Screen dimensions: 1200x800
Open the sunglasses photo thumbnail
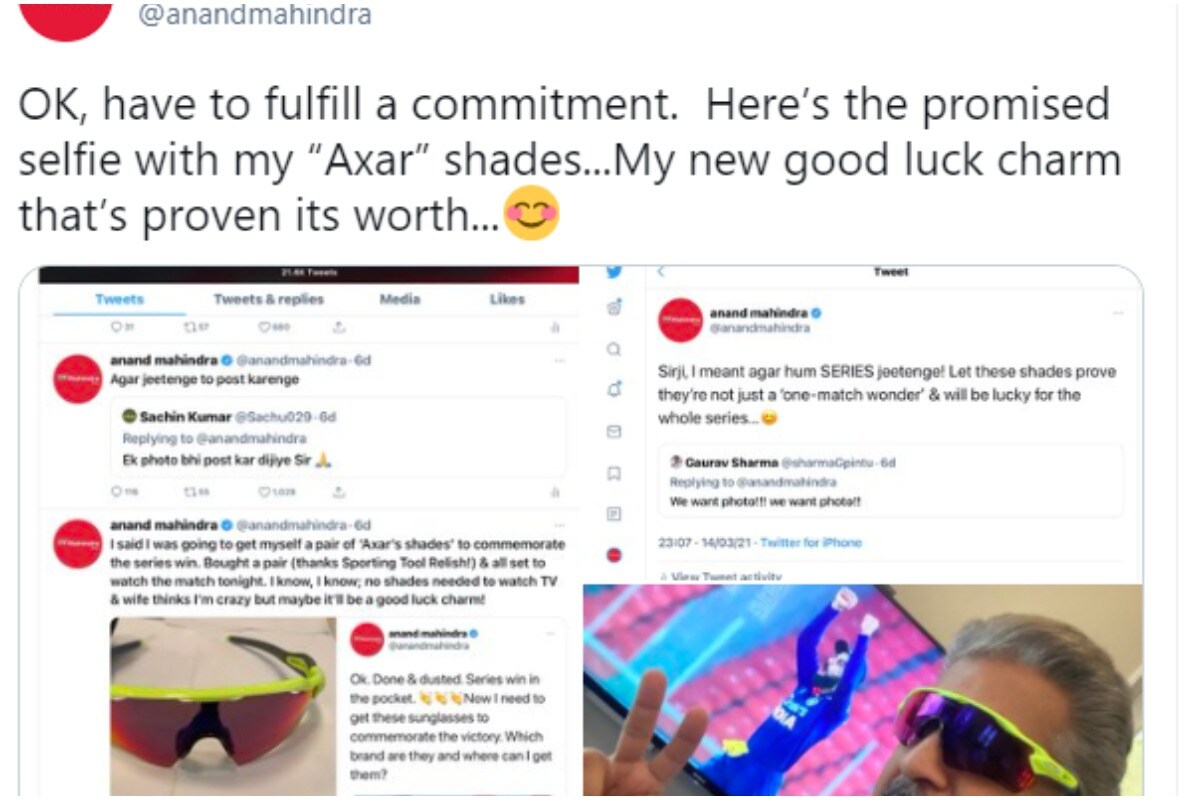pos(223,706)
